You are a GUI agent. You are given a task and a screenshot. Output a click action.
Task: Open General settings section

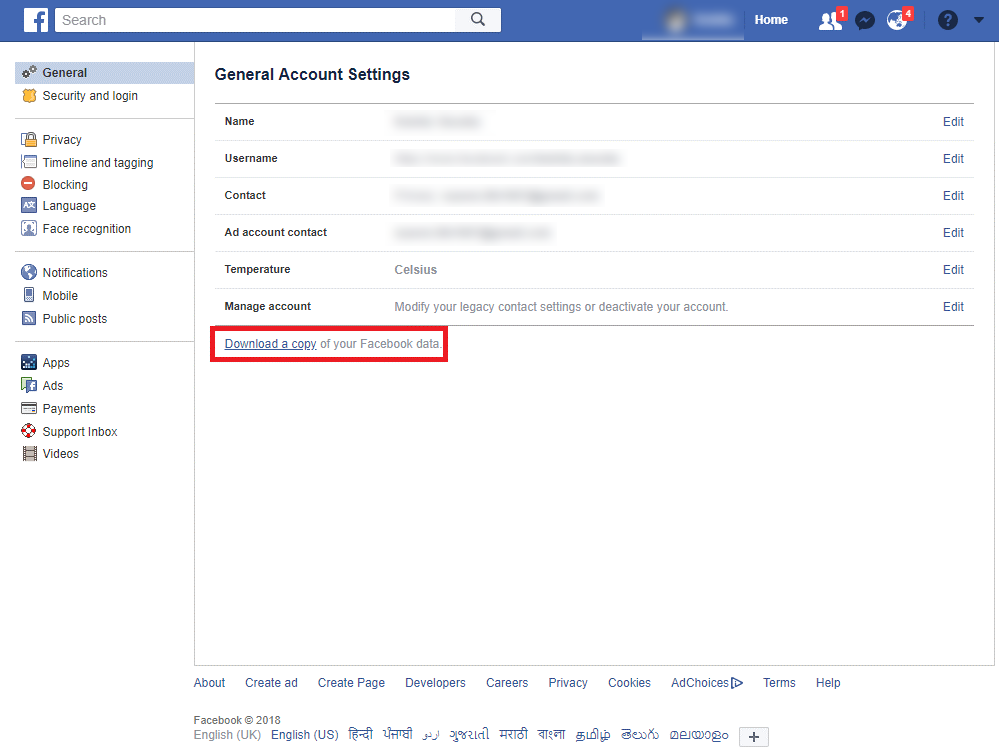click(x=104, y=73)
